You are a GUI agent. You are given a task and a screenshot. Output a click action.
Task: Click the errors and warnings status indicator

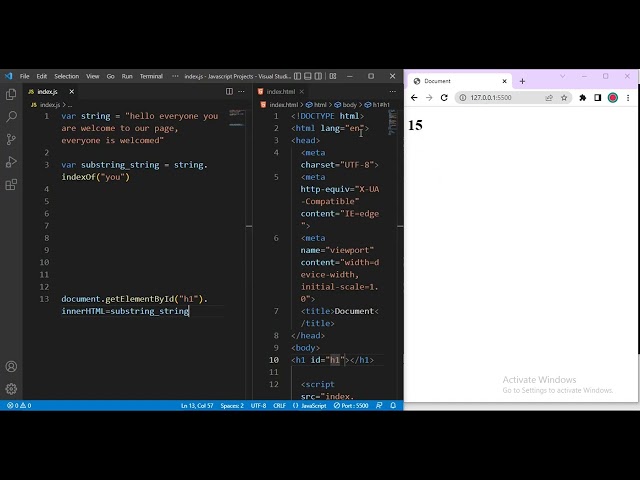coord(19,406)
